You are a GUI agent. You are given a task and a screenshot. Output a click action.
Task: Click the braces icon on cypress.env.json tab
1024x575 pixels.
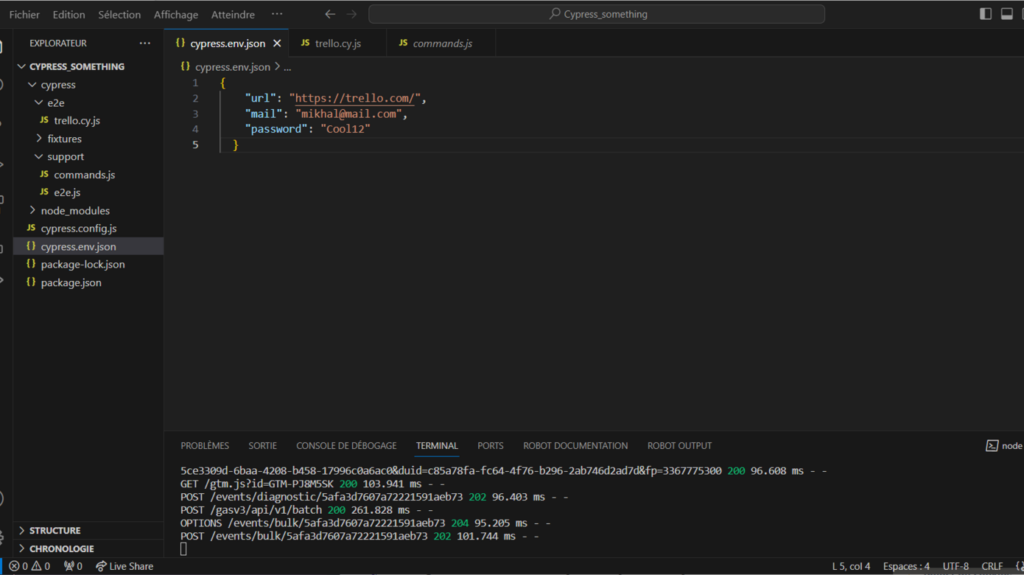[x=180, y=42]
